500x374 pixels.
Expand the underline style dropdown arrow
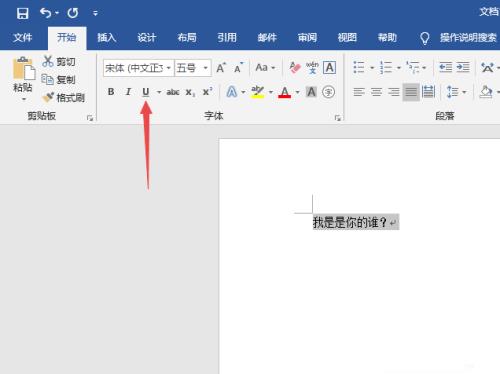pyautogui.click(x=159, y=92)
